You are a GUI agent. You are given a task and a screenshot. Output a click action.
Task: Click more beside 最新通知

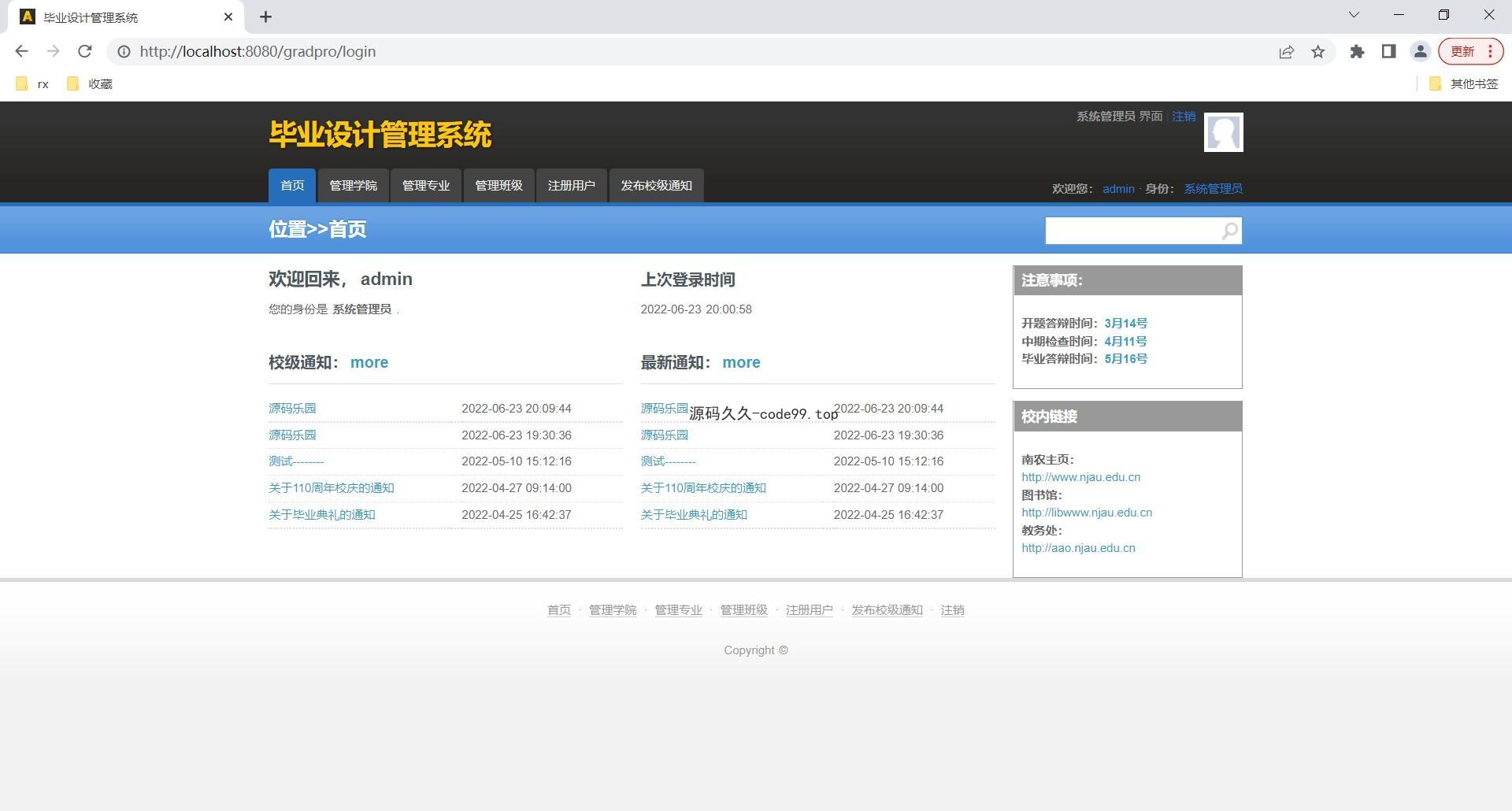[x=741, y=362]
